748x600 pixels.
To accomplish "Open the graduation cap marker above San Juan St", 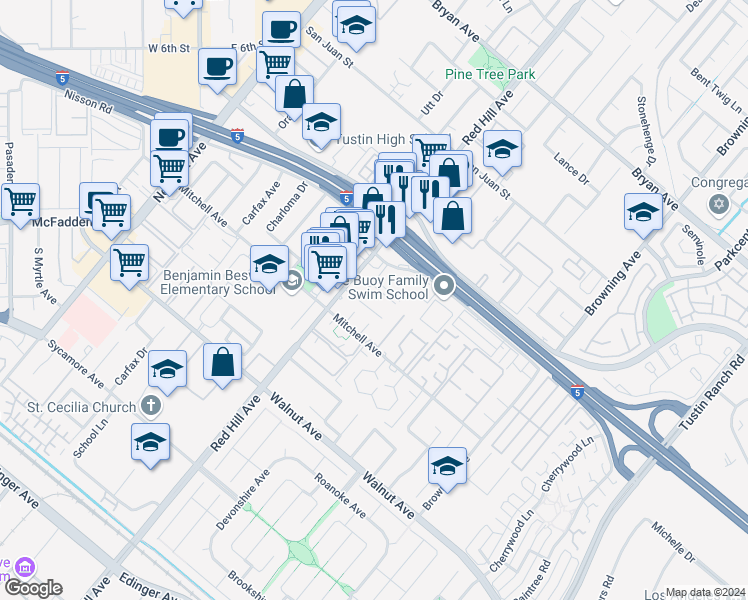I will (356, 28).
